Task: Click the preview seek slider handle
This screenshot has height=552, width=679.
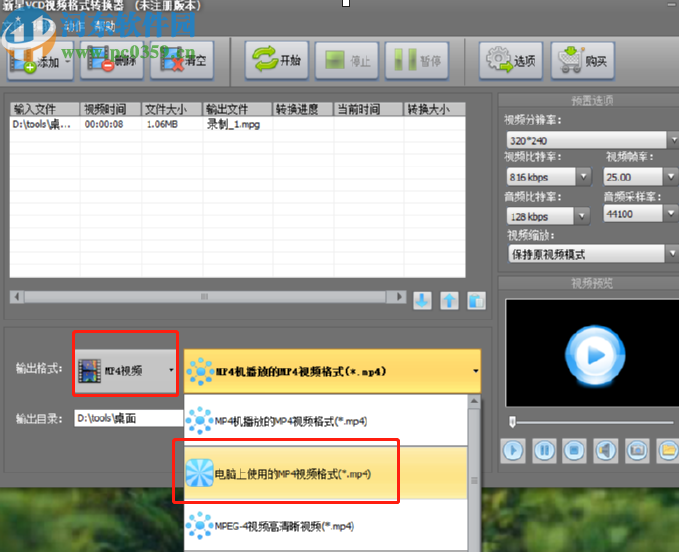Action: coord(512,422)
